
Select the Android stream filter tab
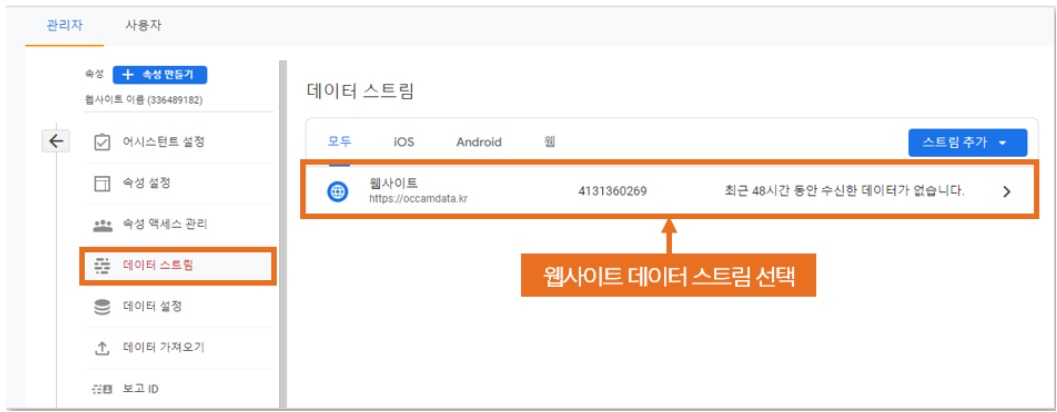click(479, 142)
